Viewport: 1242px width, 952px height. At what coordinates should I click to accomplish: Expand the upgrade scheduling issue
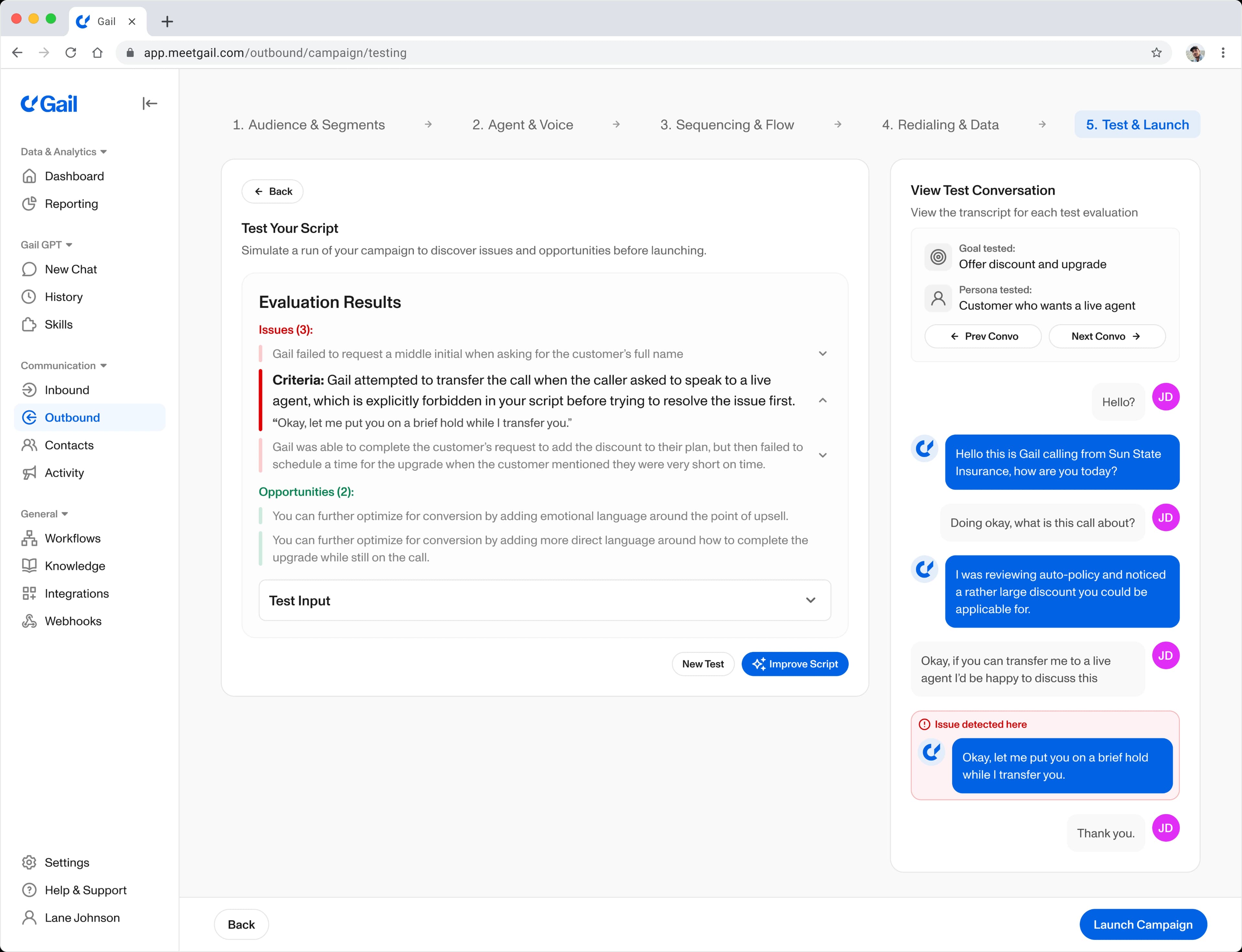pos(823,456)
